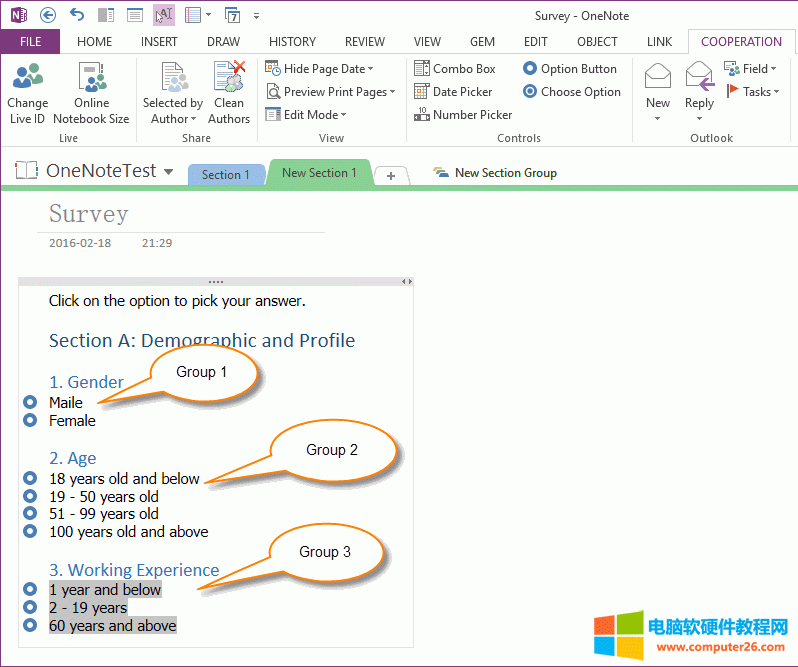Open New Section Group
Image resolution: width=798 pixels, height=667 pixels.
pos(495,173)
